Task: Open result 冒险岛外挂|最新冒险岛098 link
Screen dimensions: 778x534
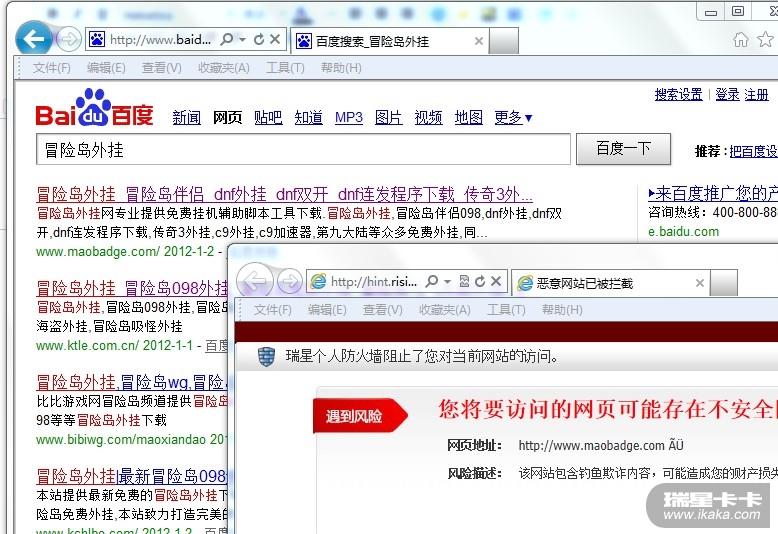Action: click(132, 476)
